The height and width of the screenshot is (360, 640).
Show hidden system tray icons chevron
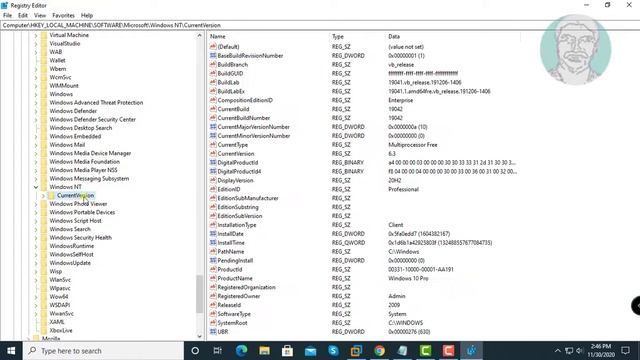point(558,351)
